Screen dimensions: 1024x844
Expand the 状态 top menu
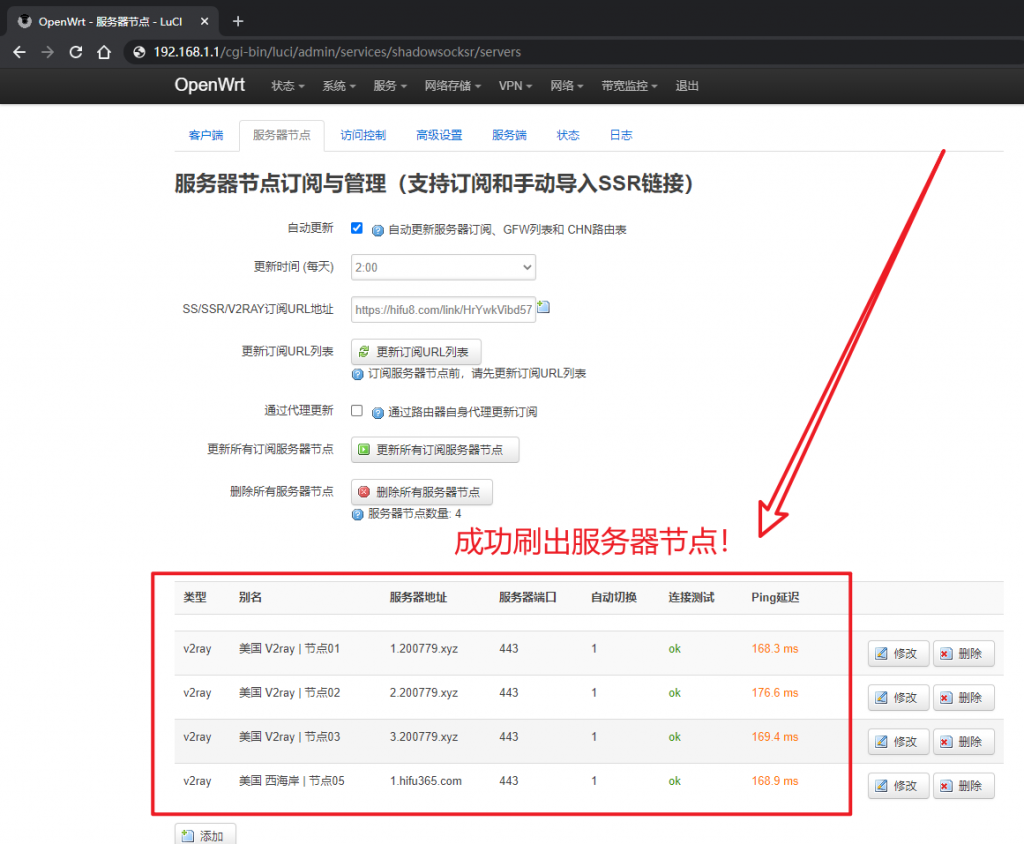[288, 86]
